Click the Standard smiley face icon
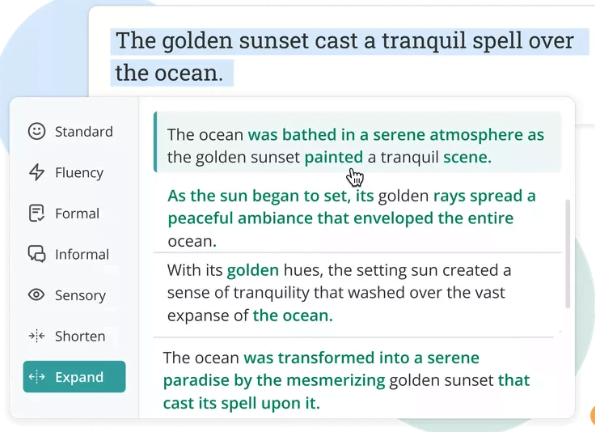Screen dimensions: 595x432 point(36,131)
